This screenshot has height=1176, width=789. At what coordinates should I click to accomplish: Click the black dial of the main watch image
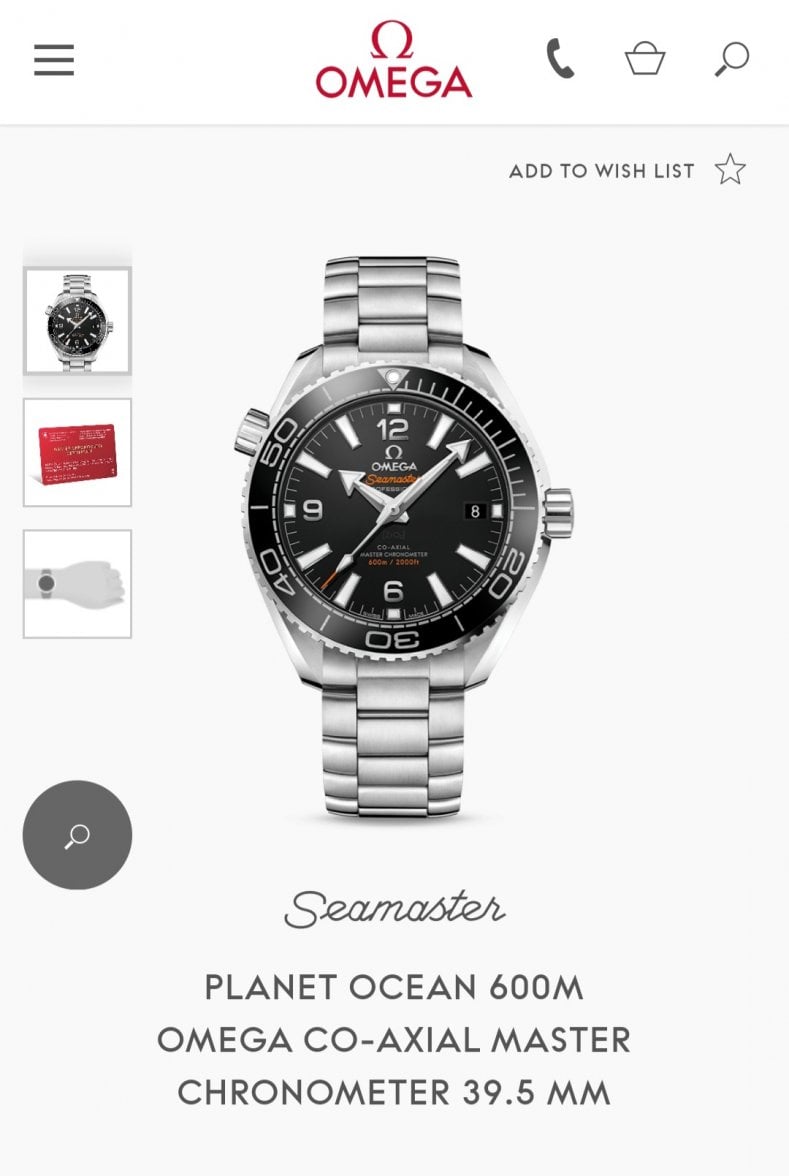[392, 512]
